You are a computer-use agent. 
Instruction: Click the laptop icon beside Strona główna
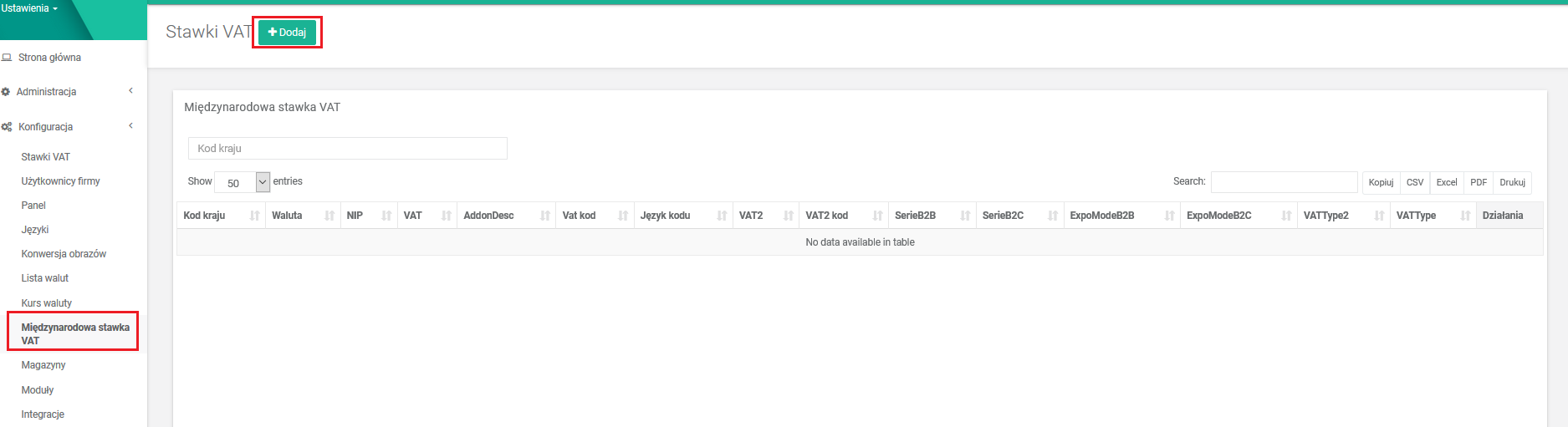pyautogui.click(x=8, y=58)
